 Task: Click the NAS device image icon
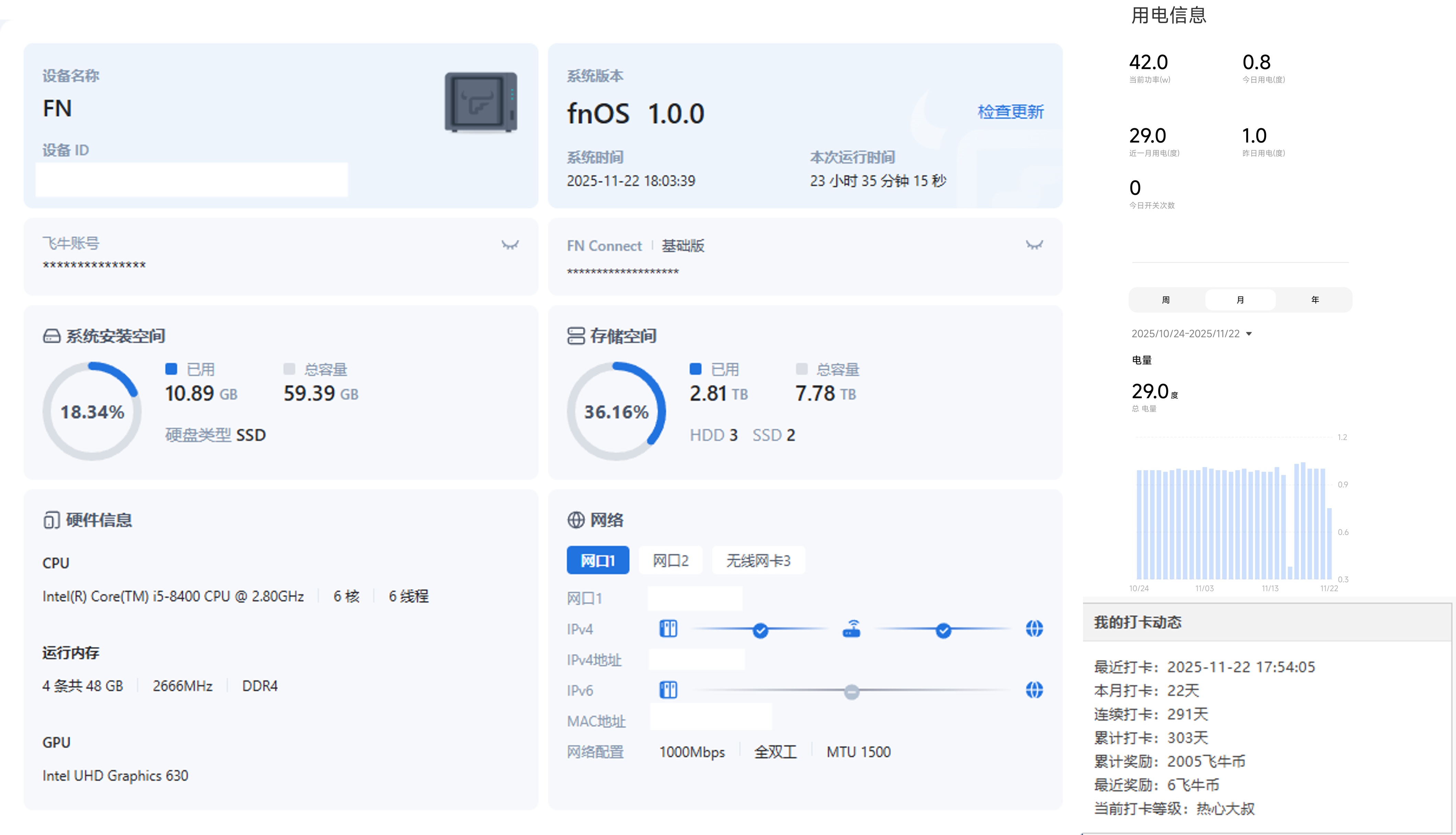[x=481, y=102]
